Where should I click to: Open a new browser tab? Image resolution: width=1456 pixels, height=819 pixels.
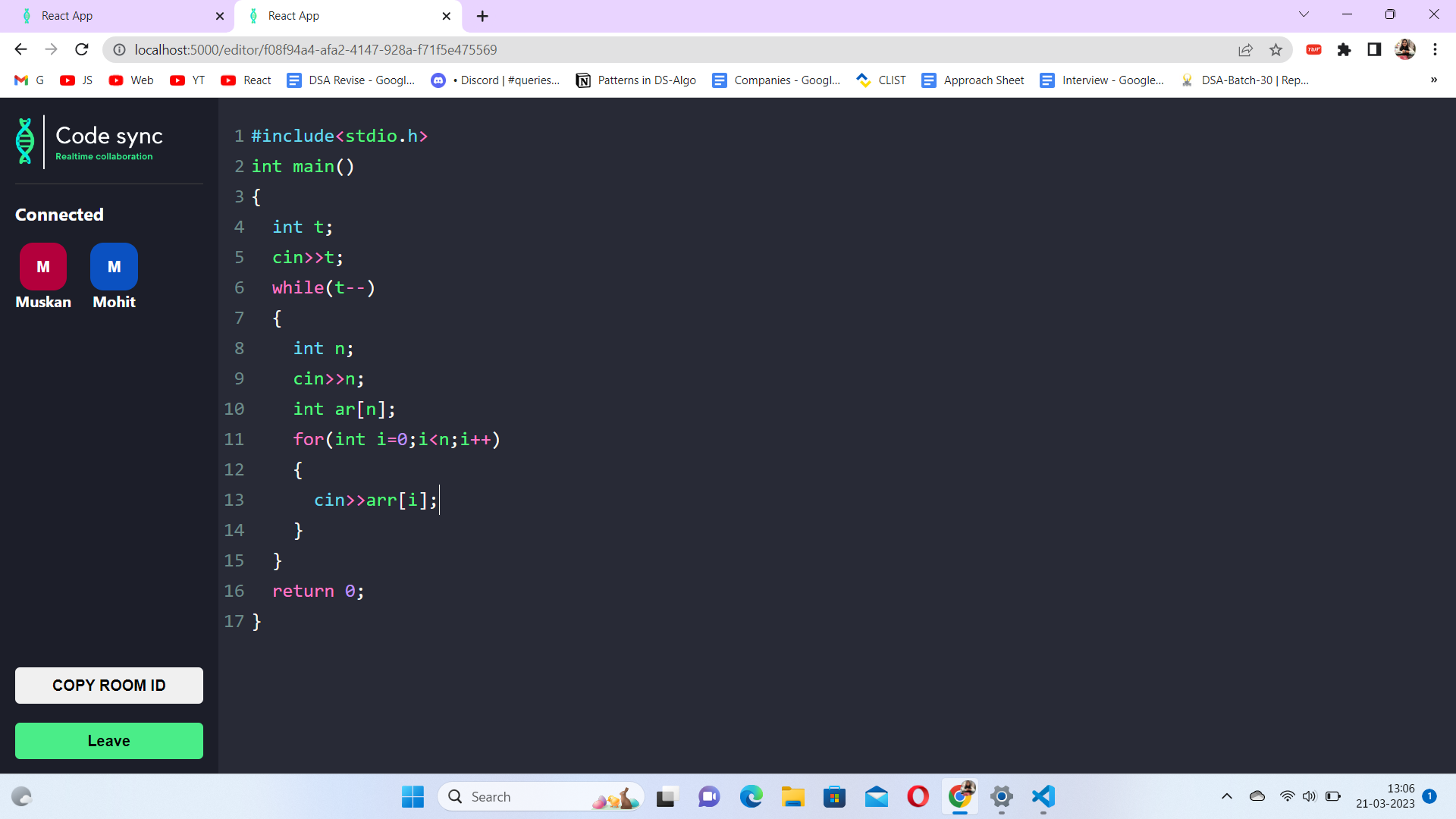482,16
